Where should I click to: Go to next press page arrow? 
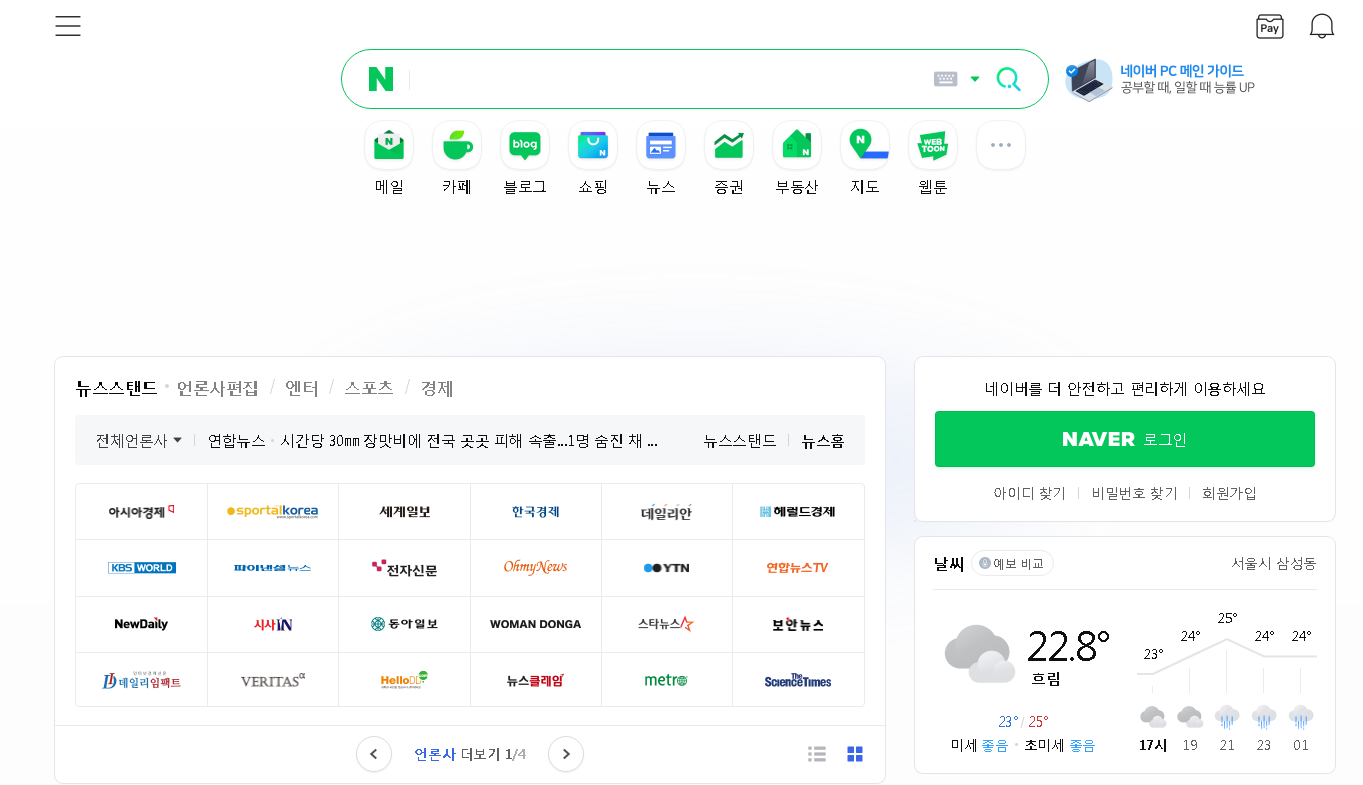tap(566, 754)
